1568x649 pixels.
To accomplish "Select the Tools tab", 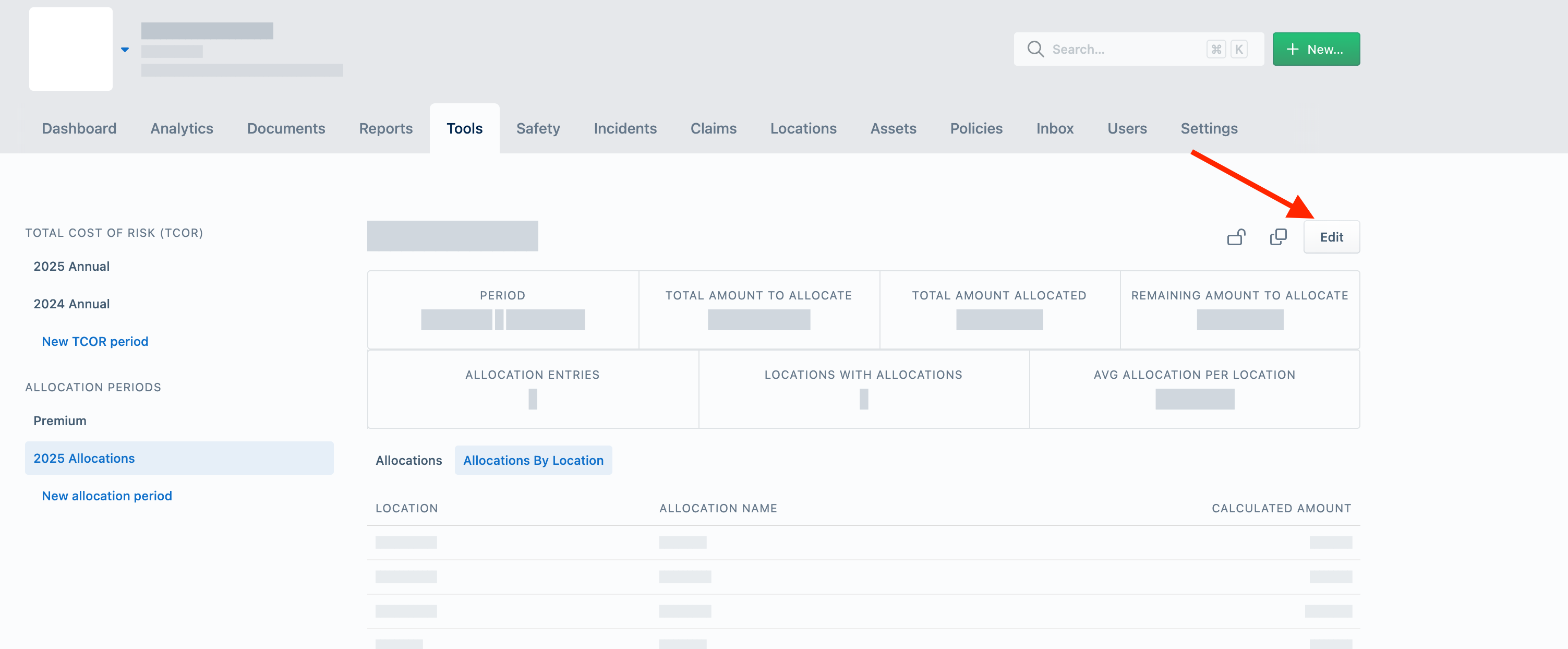I will pyautogui.click(x=464, y=128).
